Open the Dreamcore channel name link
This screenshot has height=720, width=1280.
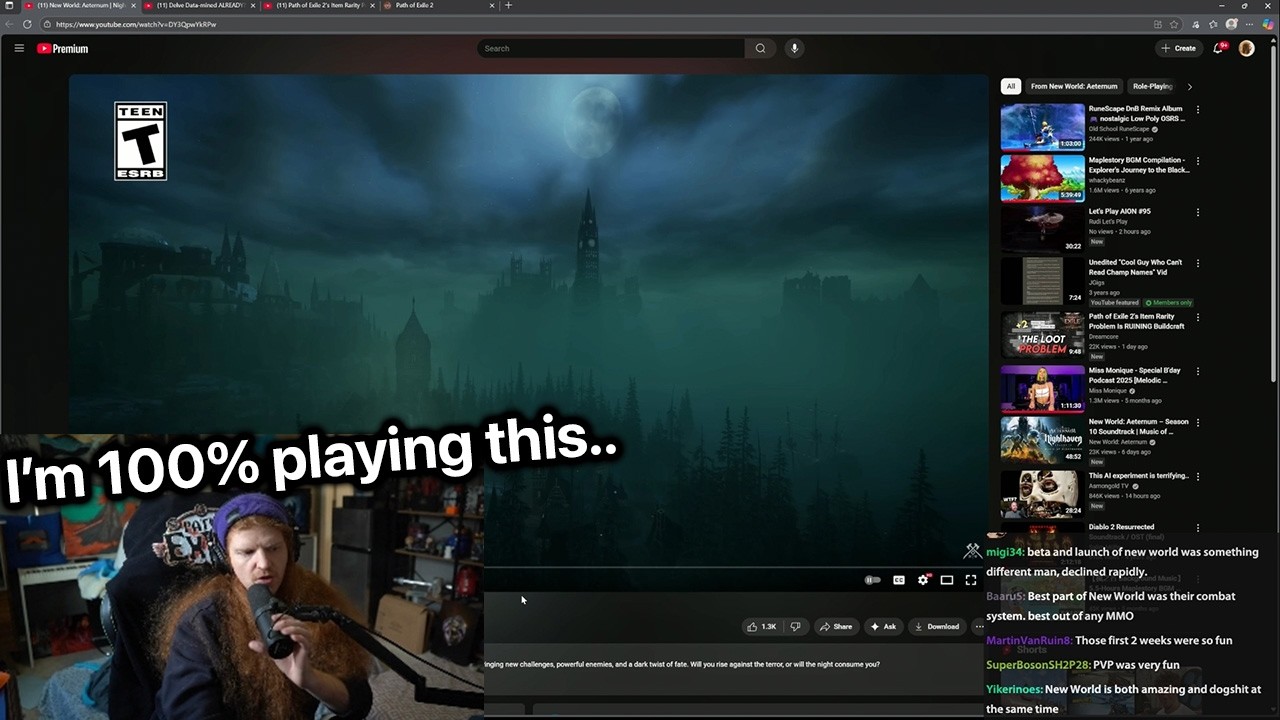click(x=1104, y=337)
